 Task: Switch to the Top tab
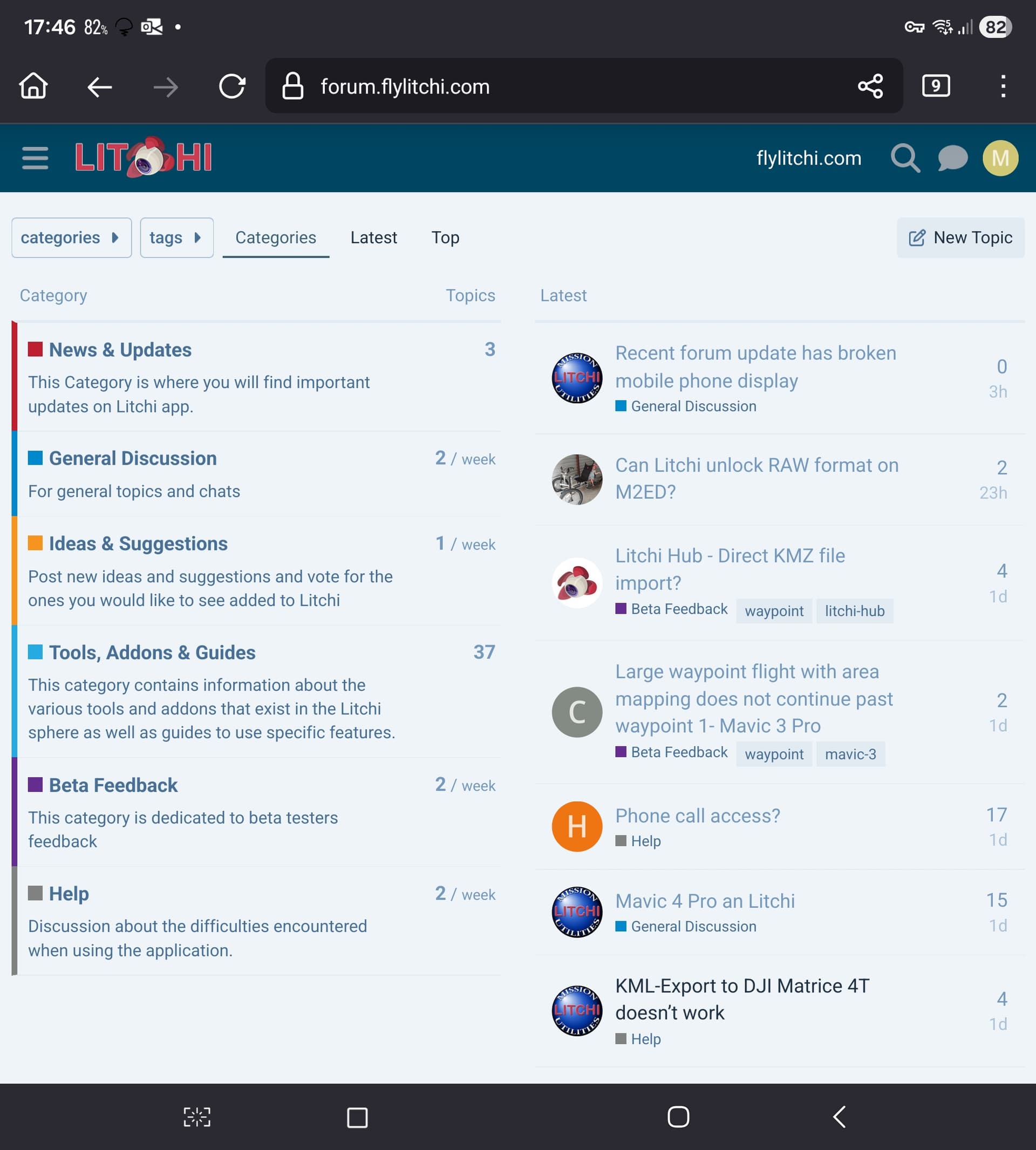pyautogui.click(x=445, y=237)
